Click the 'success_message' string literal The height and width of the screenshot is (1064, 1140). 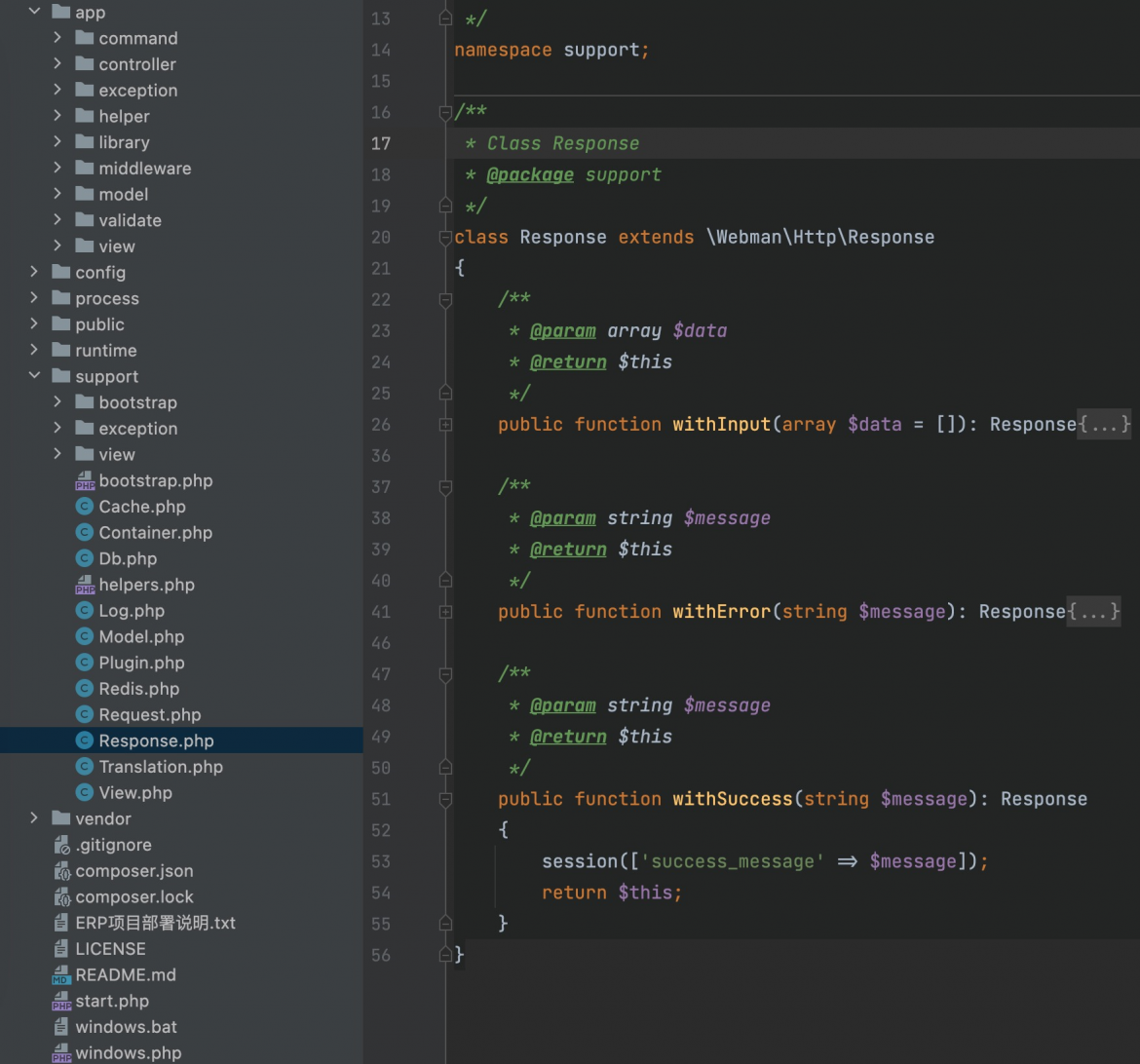coord(733,861)
